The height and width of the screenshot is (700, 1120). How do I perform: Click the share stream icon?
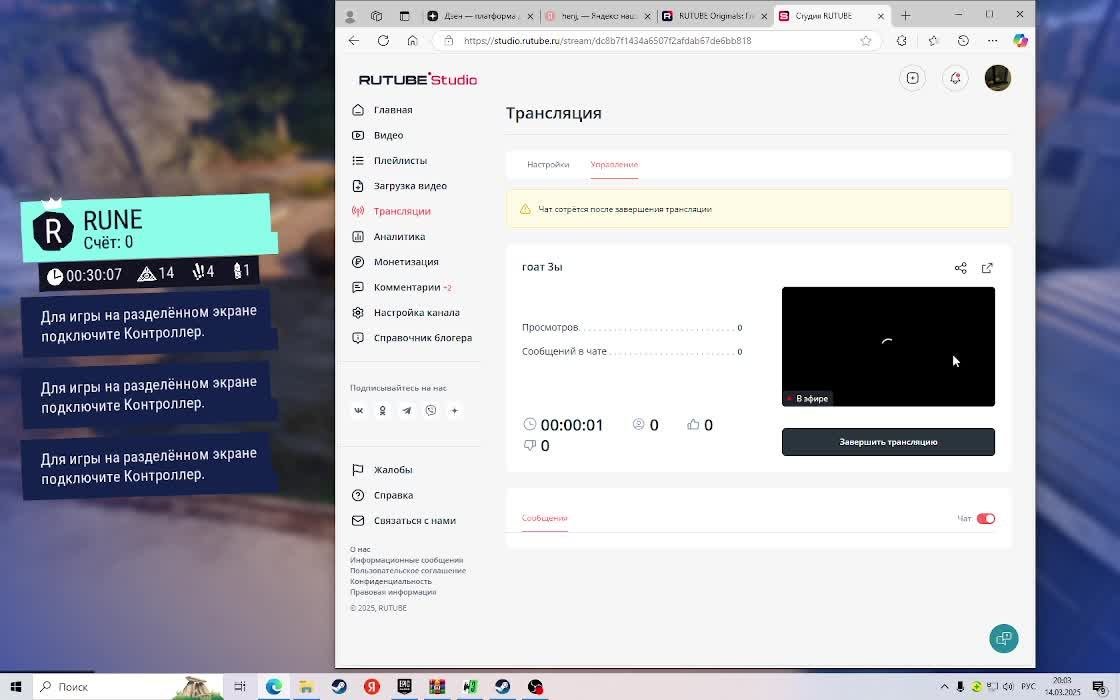[x=961, y=268]
